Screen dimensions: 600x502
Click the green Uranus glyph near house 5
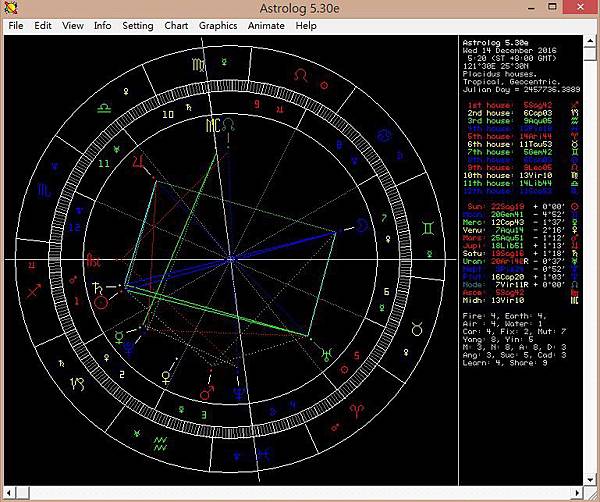tap(326, 354)
